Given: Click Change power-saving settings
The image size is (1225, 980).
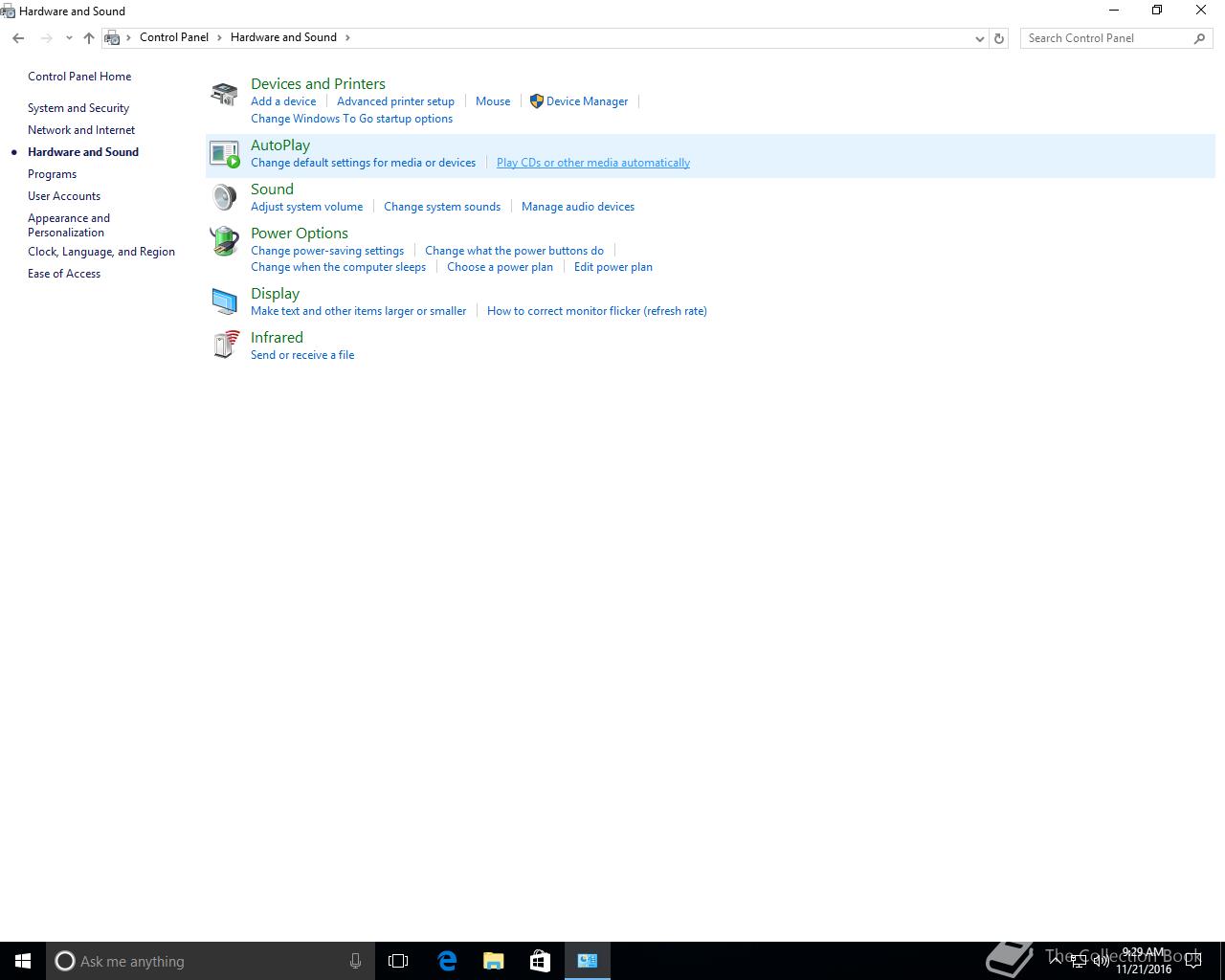Looking at the screenshot, I should pos(327,251).
